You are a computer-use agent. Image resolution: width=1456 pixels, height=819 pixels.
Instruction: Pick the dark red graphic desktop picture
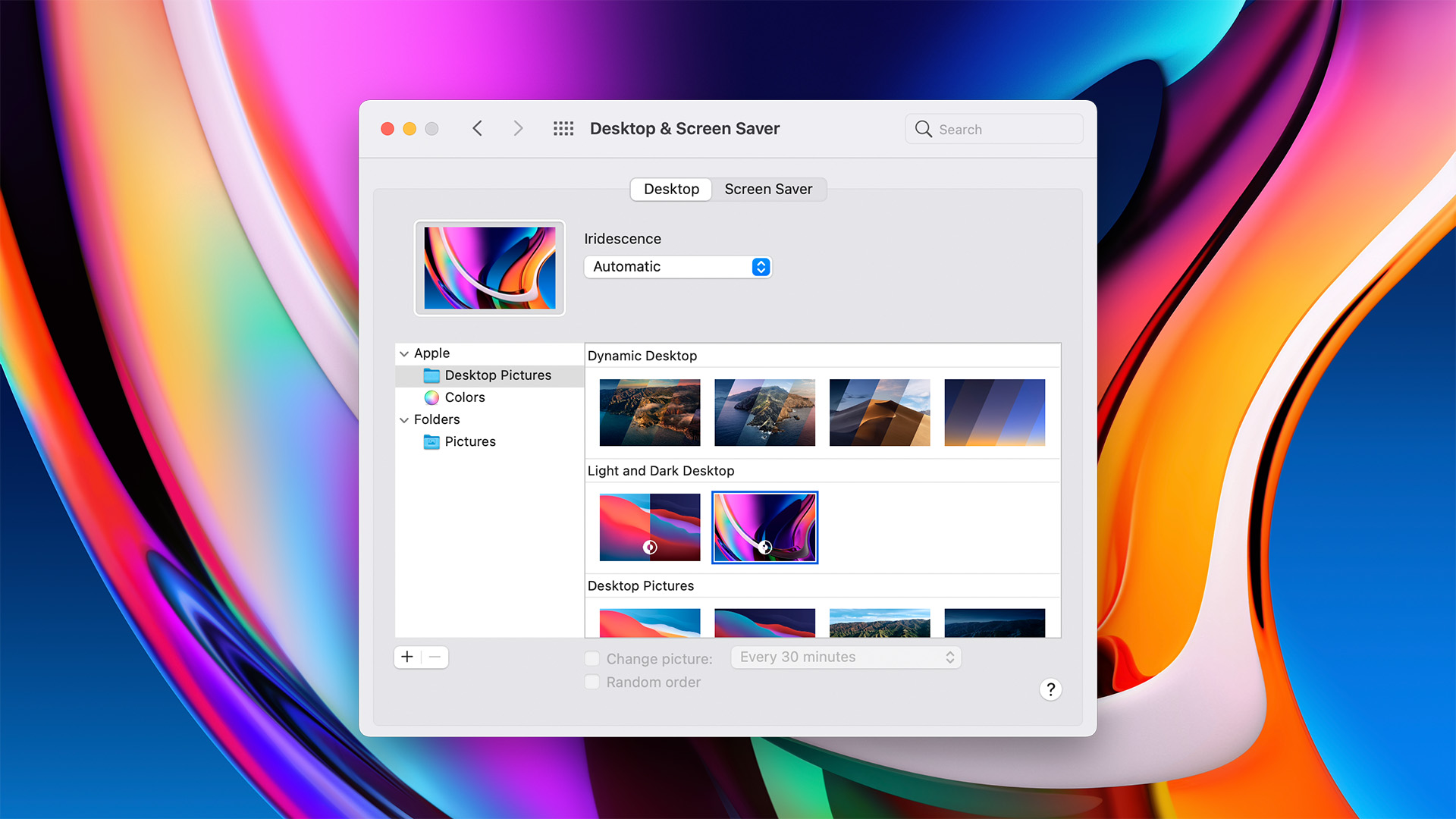764,623
